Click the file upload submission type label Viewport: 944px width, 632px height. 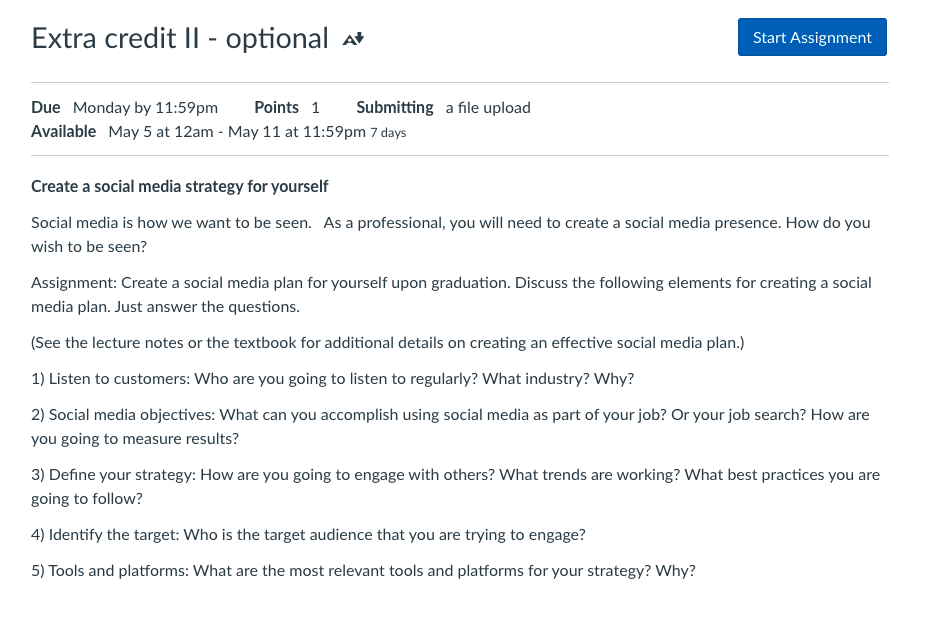[487, 107]
